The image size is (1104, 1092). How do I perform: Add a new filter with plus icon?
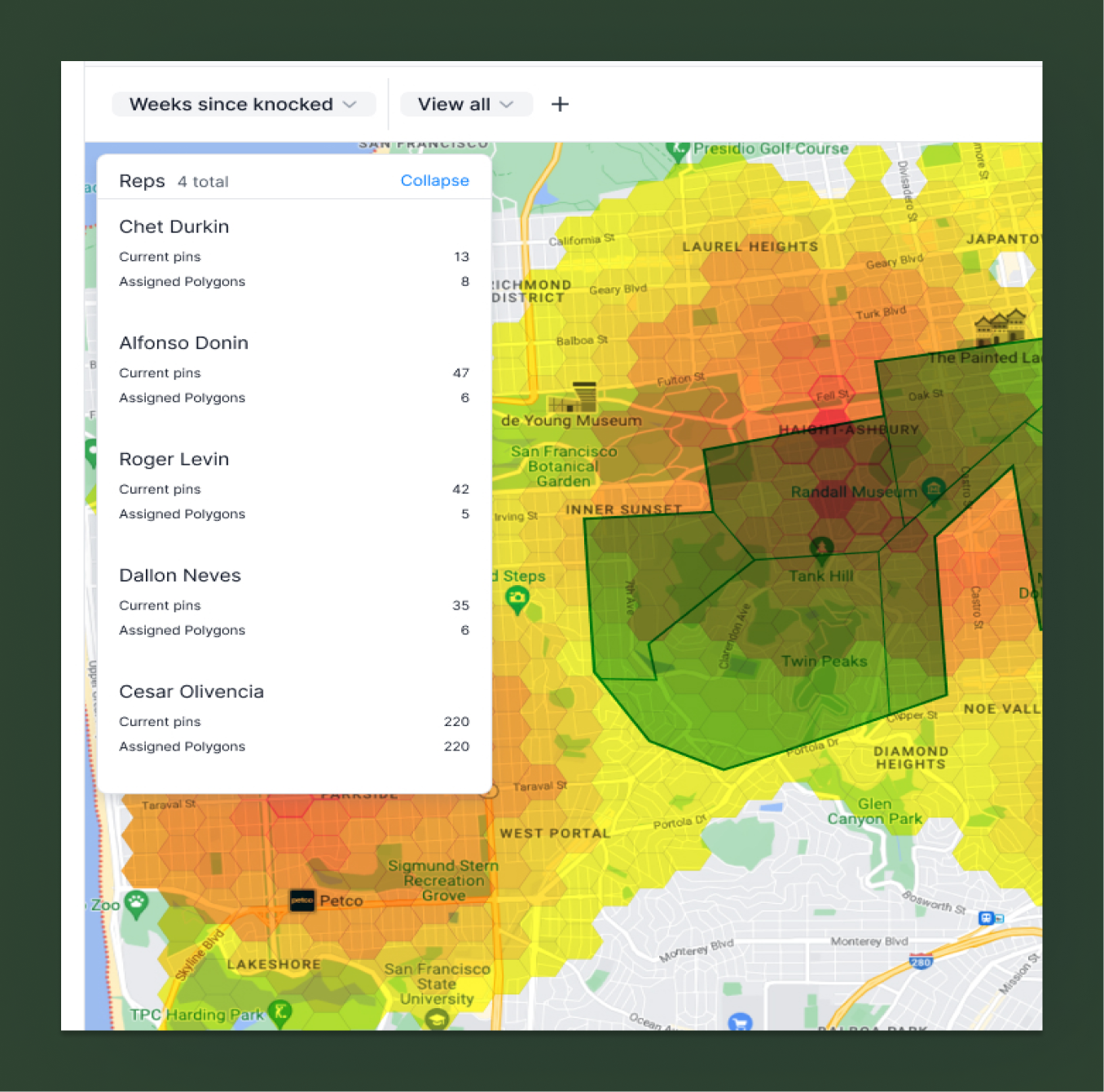click(x=560, y=104)
